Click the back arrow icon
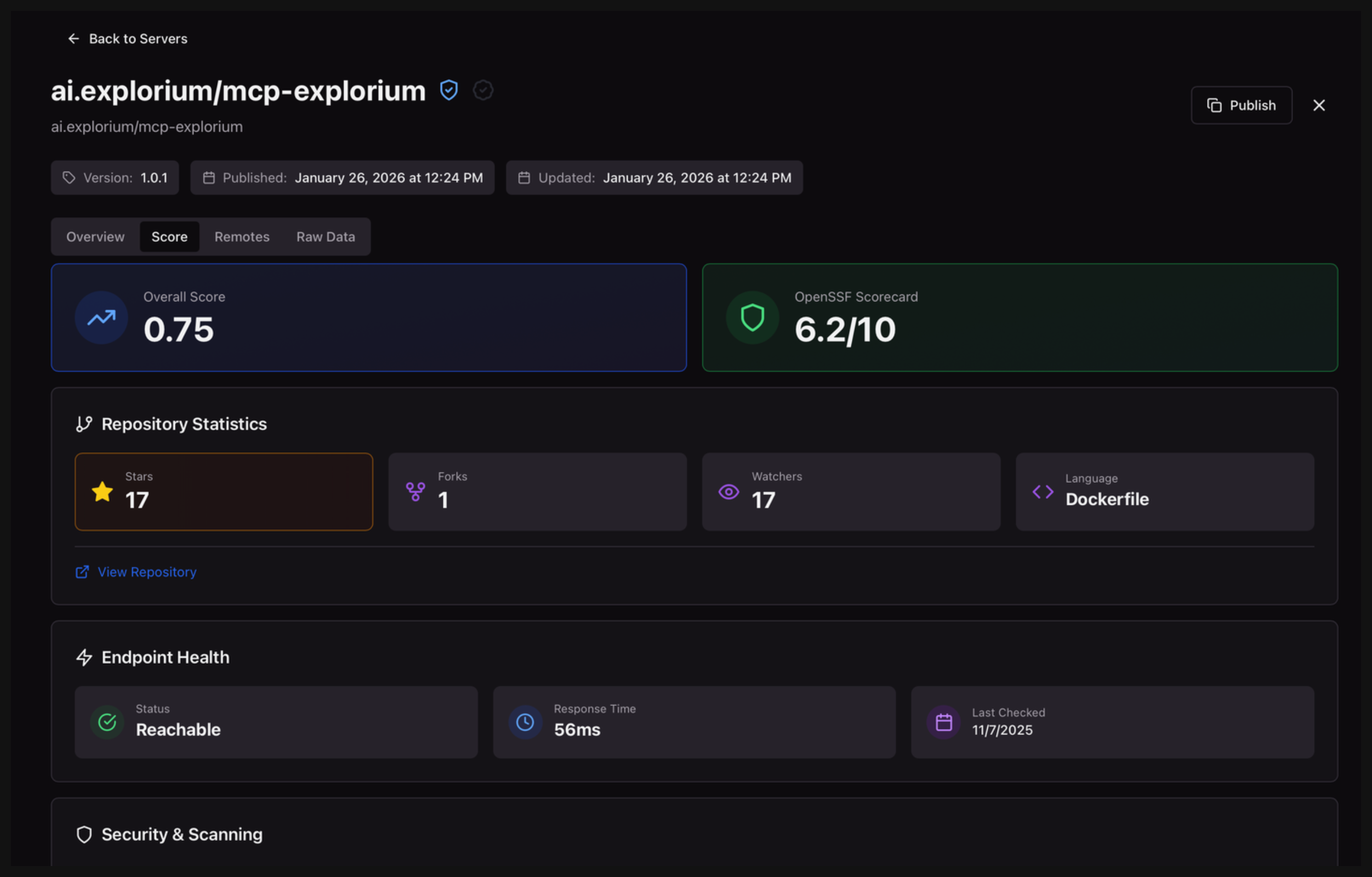This screenshot has height=877, width=1372. pos(73,39)
